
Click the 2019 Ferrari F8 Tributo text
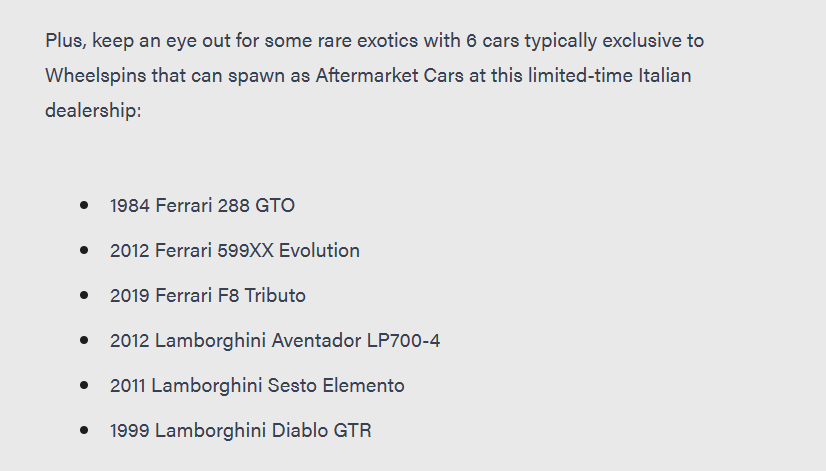(x=208, y=296)
